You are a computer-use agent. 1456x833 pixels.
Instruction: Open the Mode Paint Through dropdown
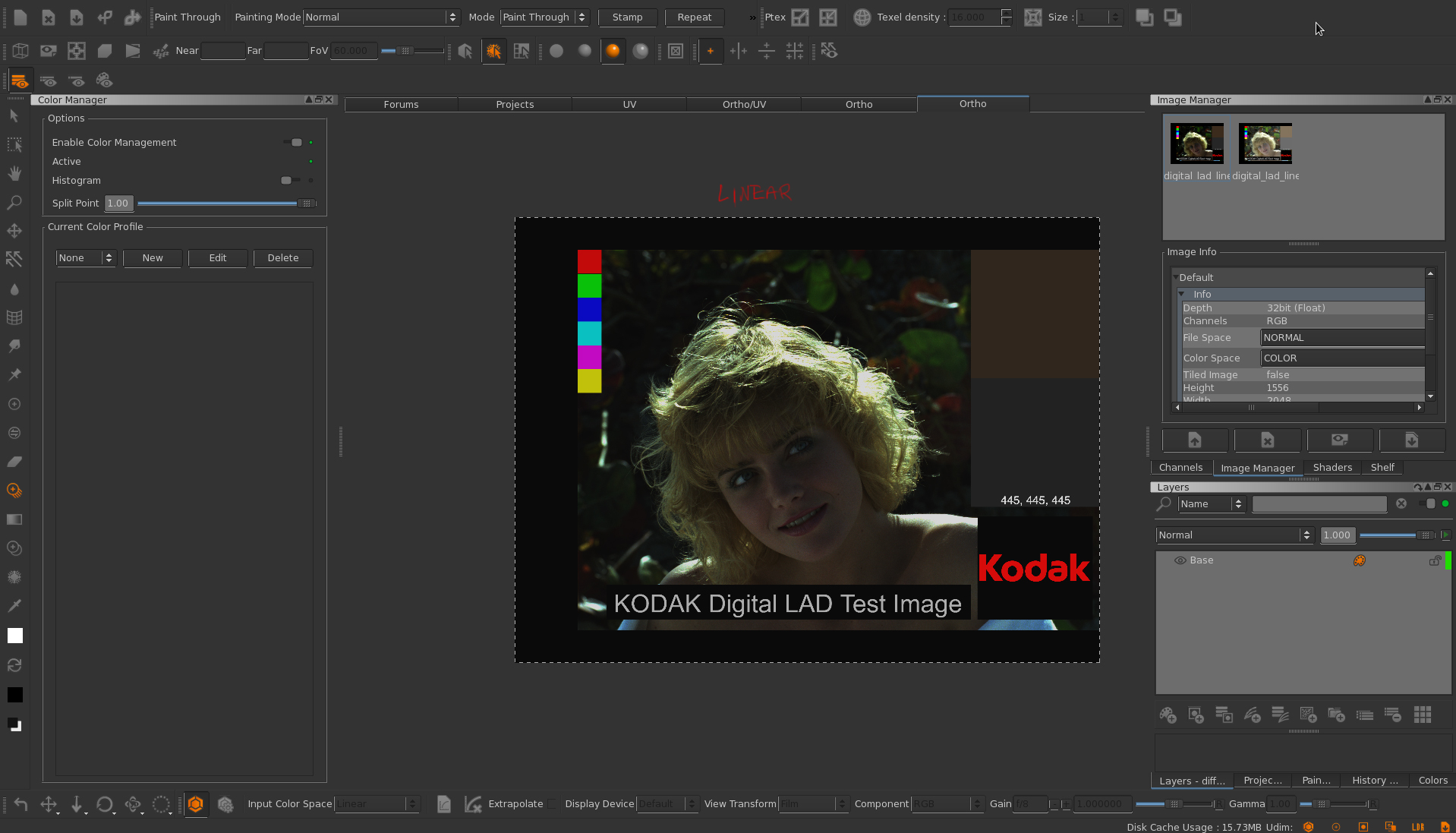click(544, 17)
